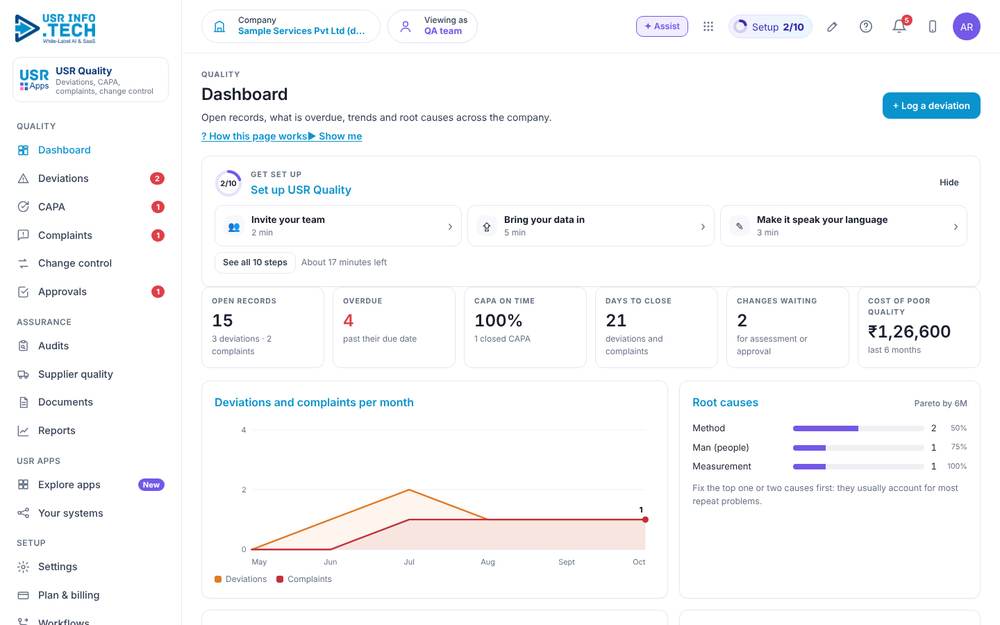Click the Log a deviation button
This screenshot has height=625, width=1000.
931,106
